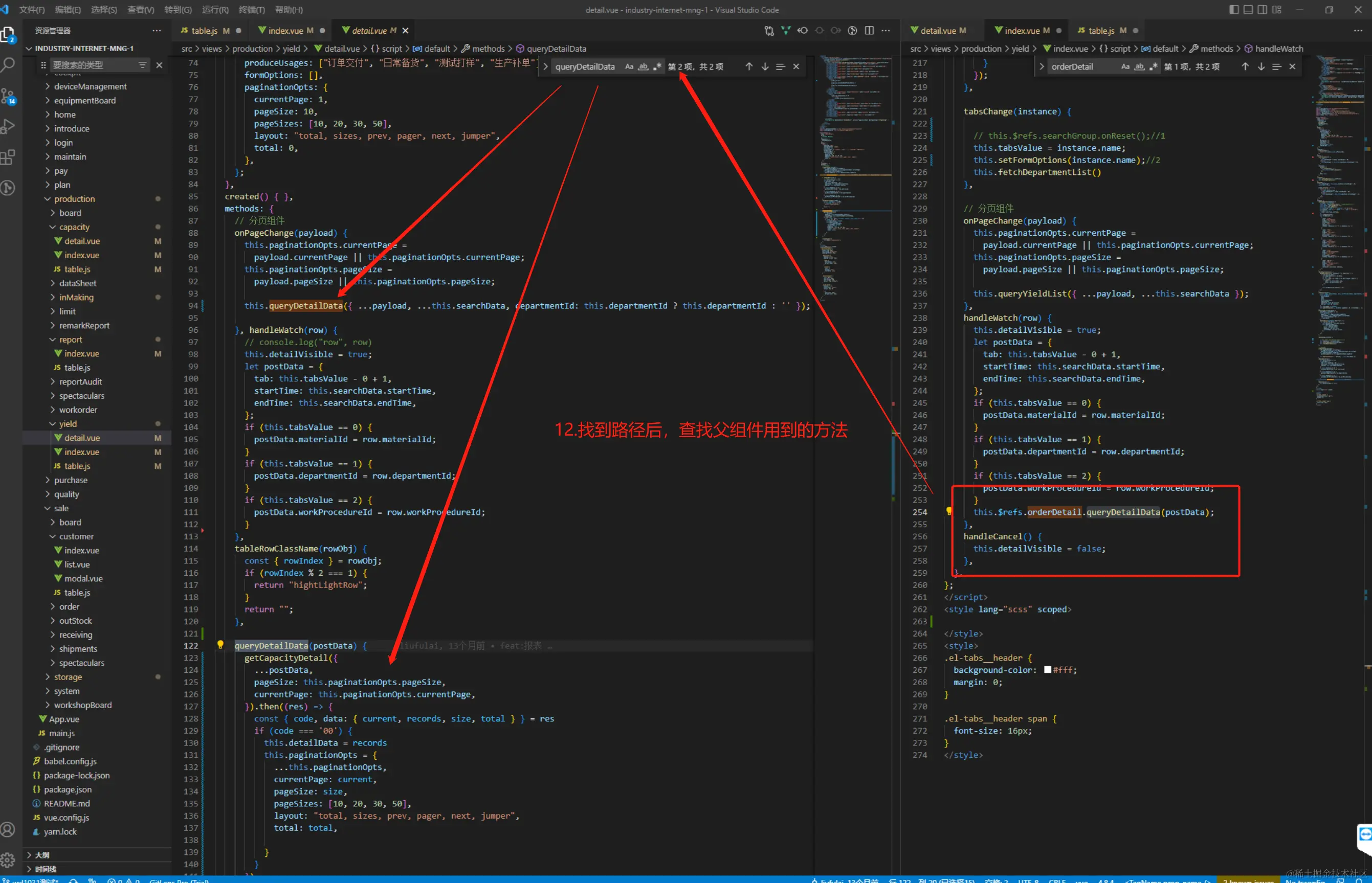Open the Search view in activity bar
This screenshot has width=1372, height=883.
(x=8, y=64)
